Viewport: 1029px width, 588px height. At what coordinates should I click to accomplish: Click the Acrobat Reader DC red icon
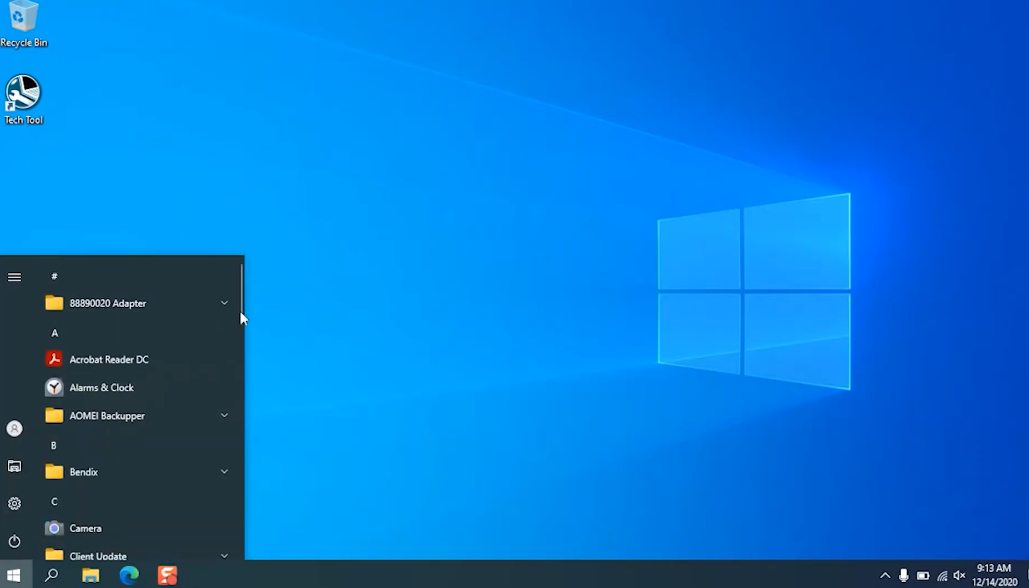54,359
